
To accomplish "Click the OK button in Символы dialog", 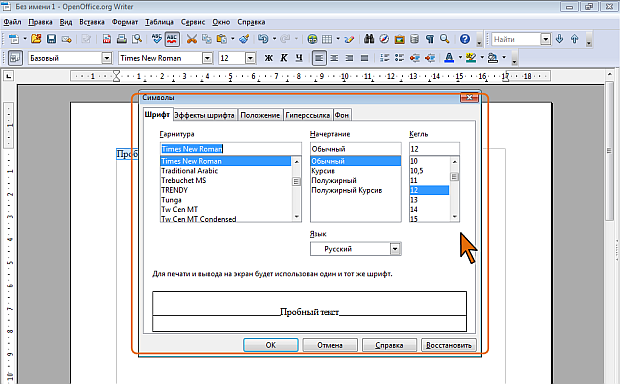I will tap(271, 345).
